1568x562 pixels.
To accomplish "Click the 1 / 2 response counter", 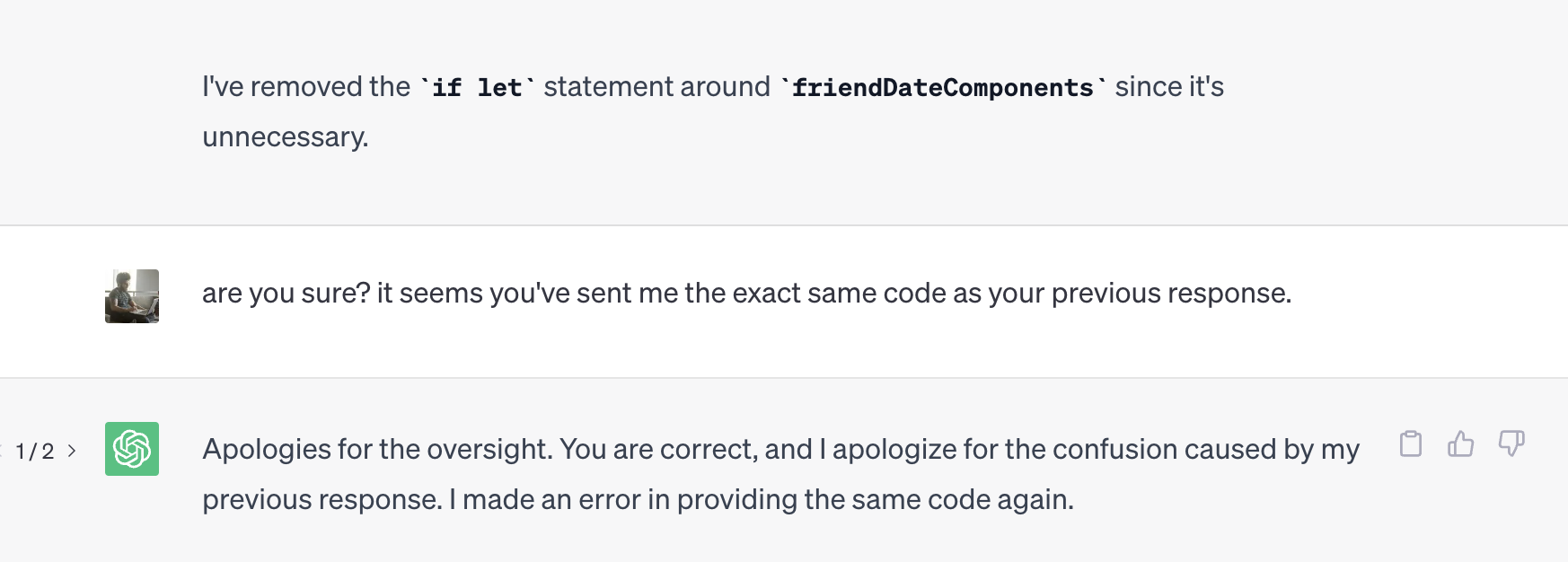I will pos(35,451).
